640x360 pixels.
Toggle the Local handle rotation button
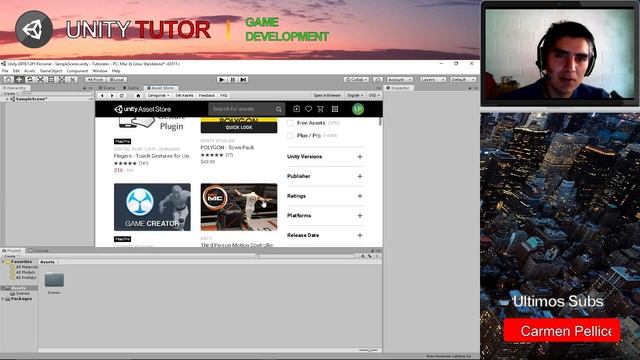(117, 80)
